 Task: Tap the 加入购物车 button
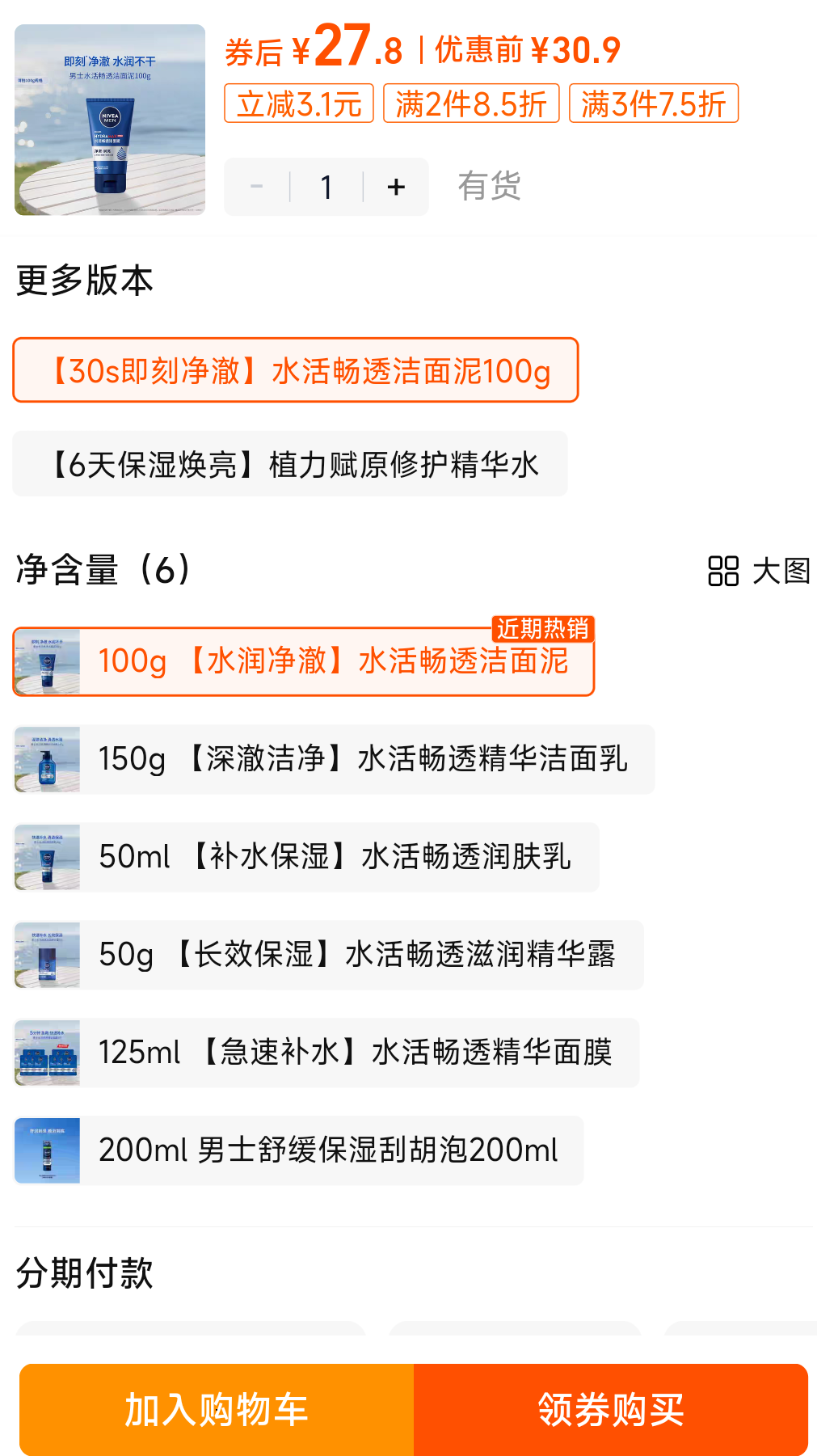click(x=217, y=1409)
